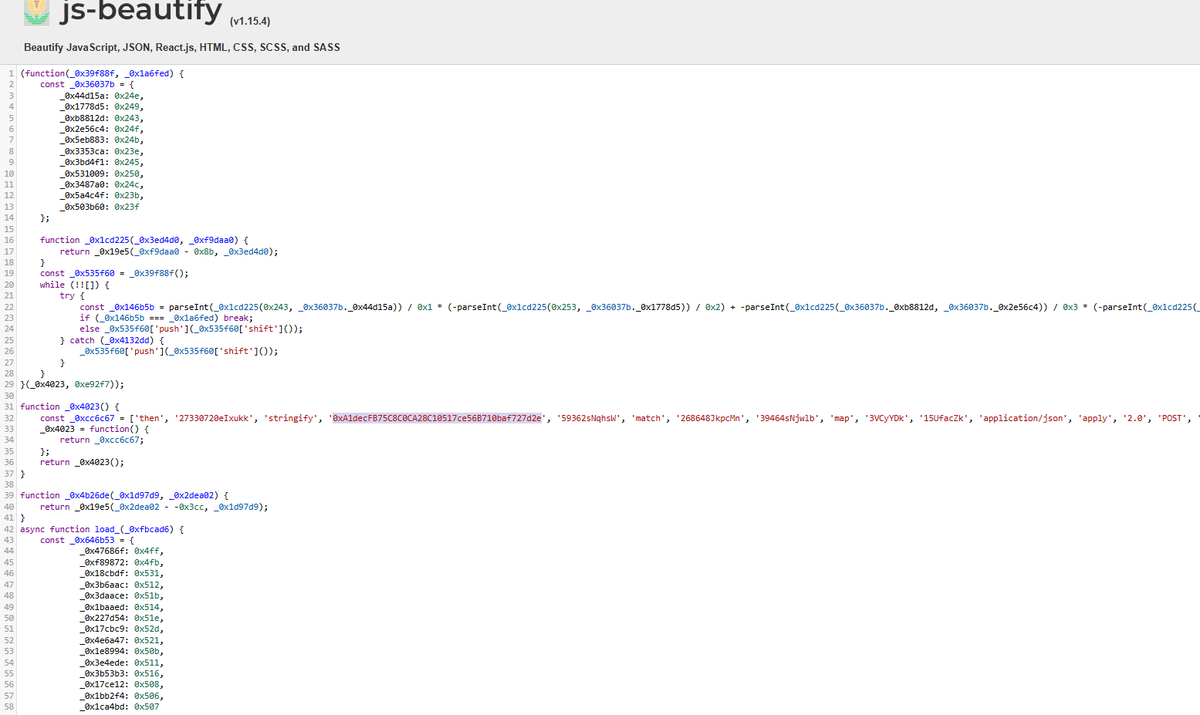This screenshot has height=715, width=1200.
Task: Click the 'Beautify JavaScript, JSON...' subtitle
Action: click(x=180, y=47)
